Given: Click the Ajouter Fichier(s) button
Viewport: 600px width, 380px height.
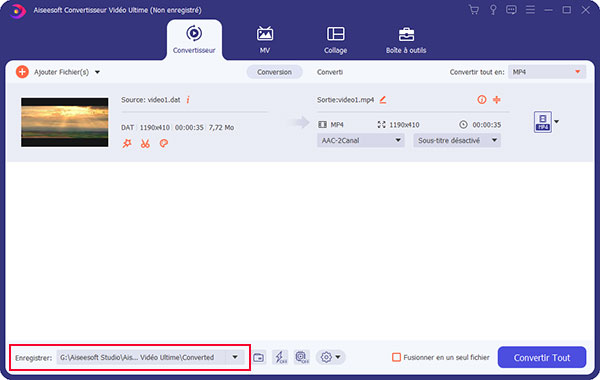Looking at the screenshot, I should (x=58, y=72).
